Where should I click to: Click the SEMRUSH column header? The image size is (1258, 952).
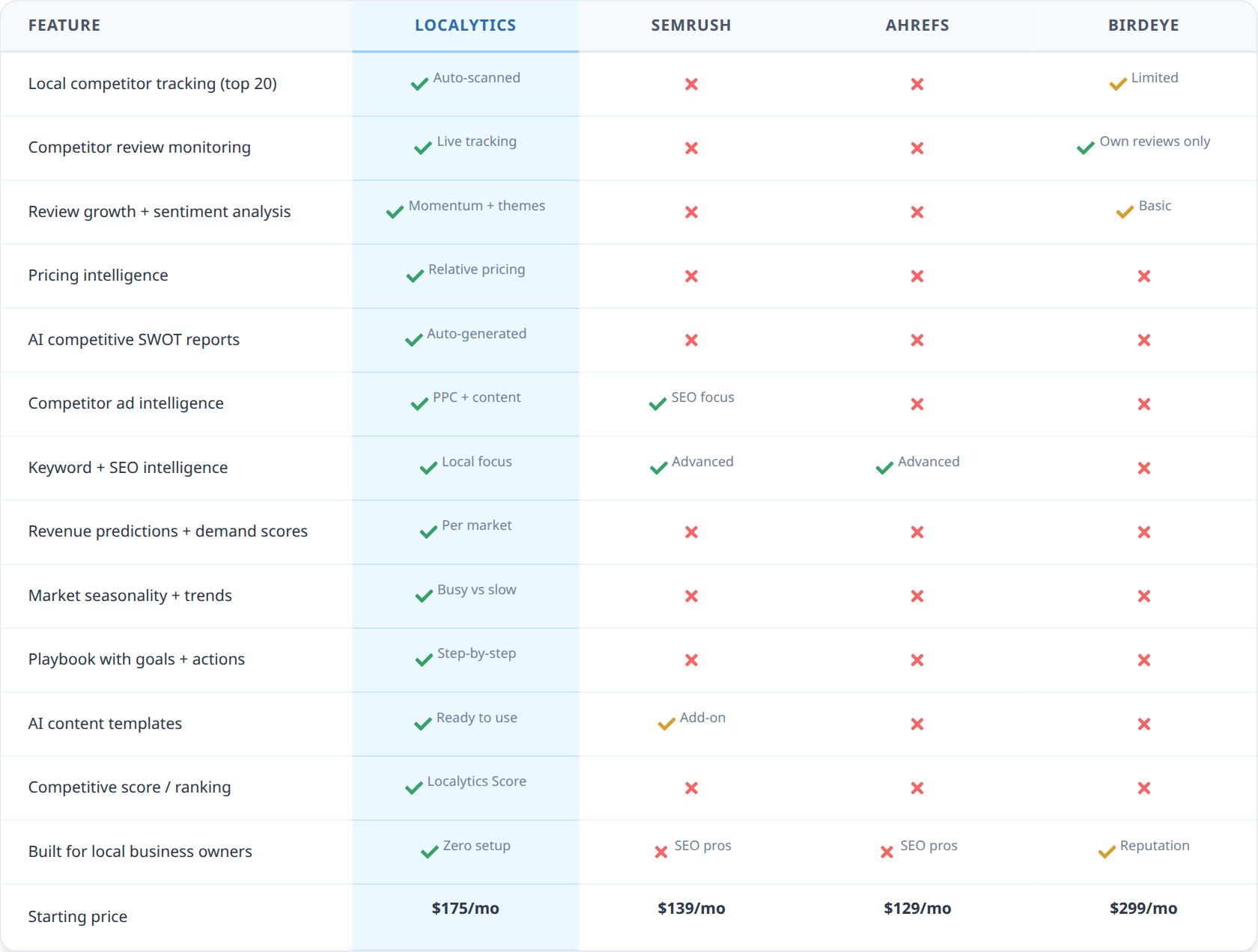691,25
